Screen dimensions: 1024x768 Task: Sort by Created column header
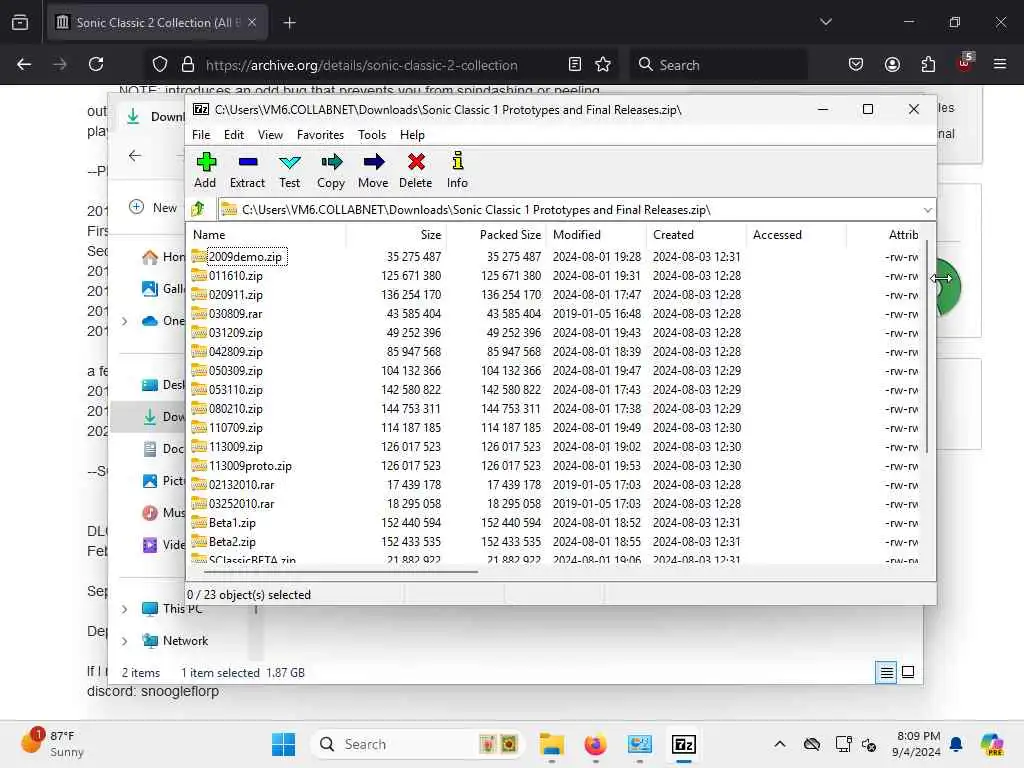click(x=697, y=234)
